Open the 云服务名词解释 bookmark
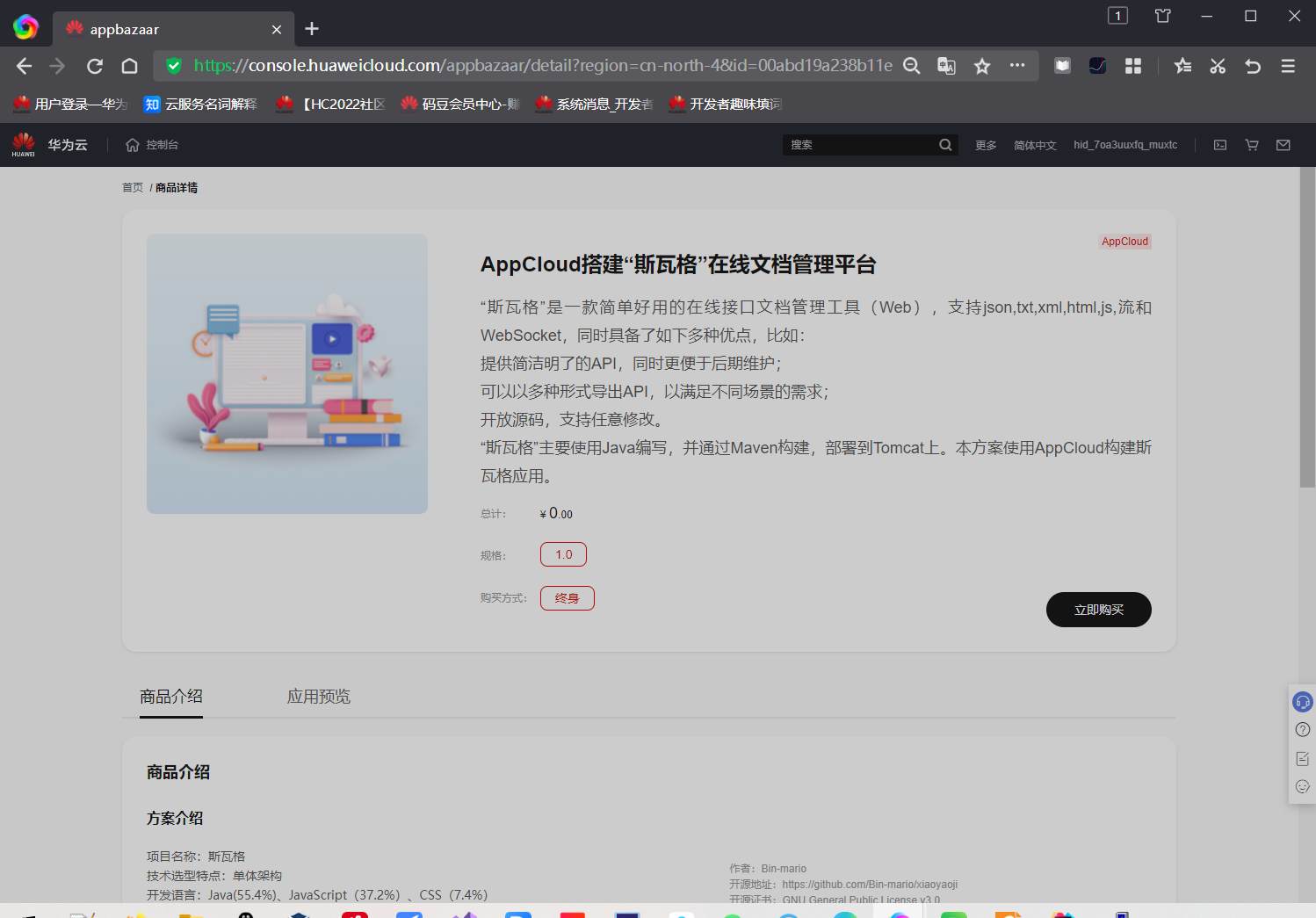Screen dimensions: 1316x918 point(200,105)
